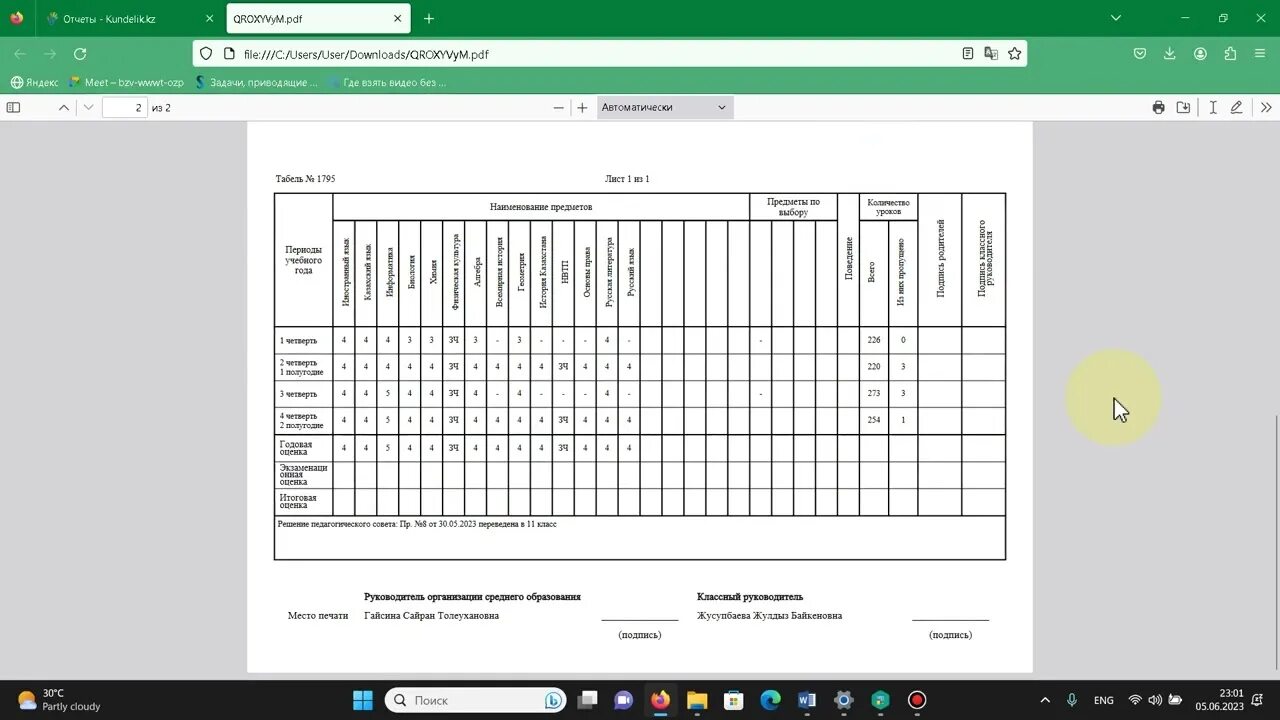Click the ENG language indicator

click(x=1104, y=700)
